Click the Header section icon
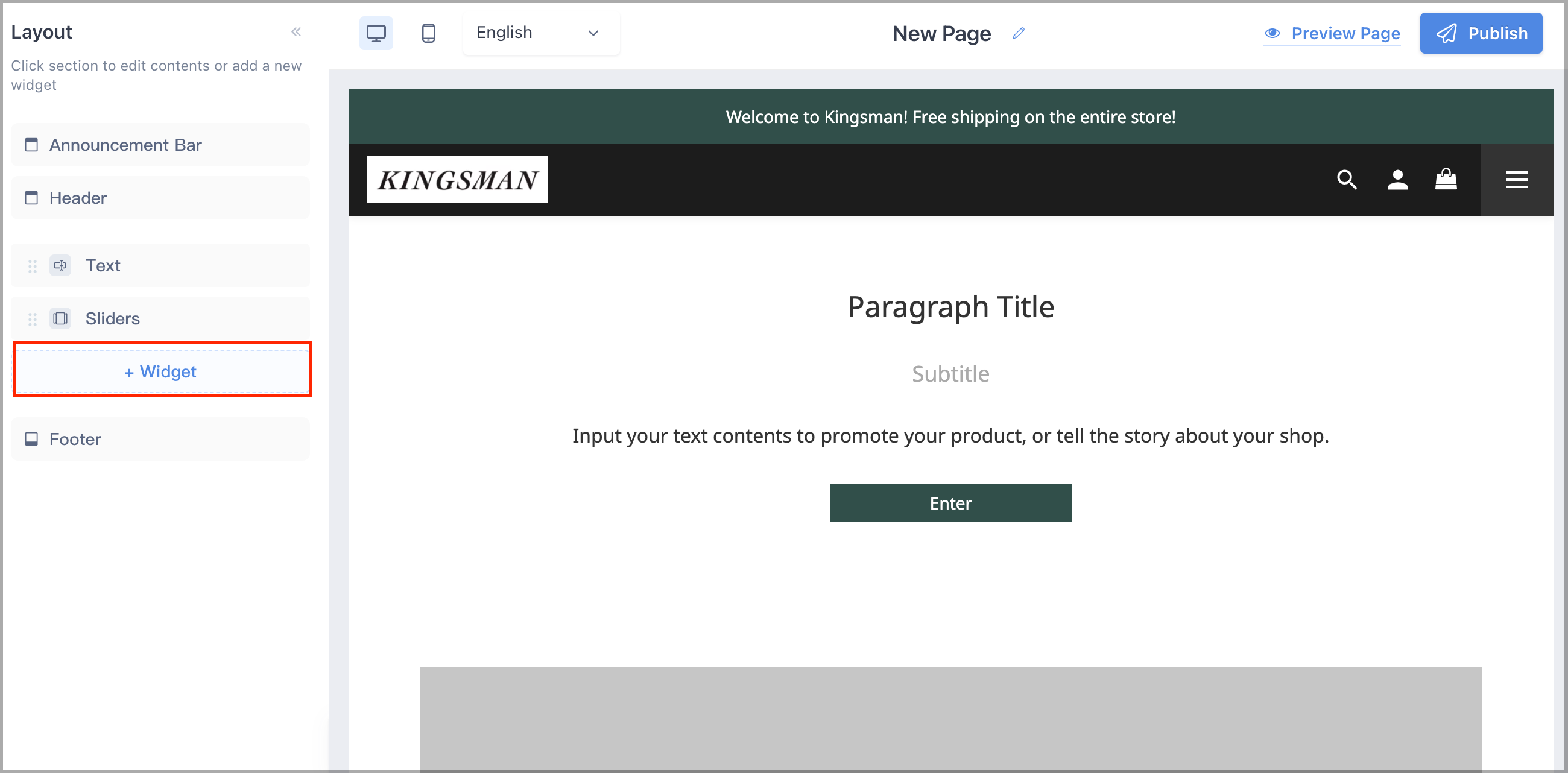The image size is (1568, 773). pos(31,198)
